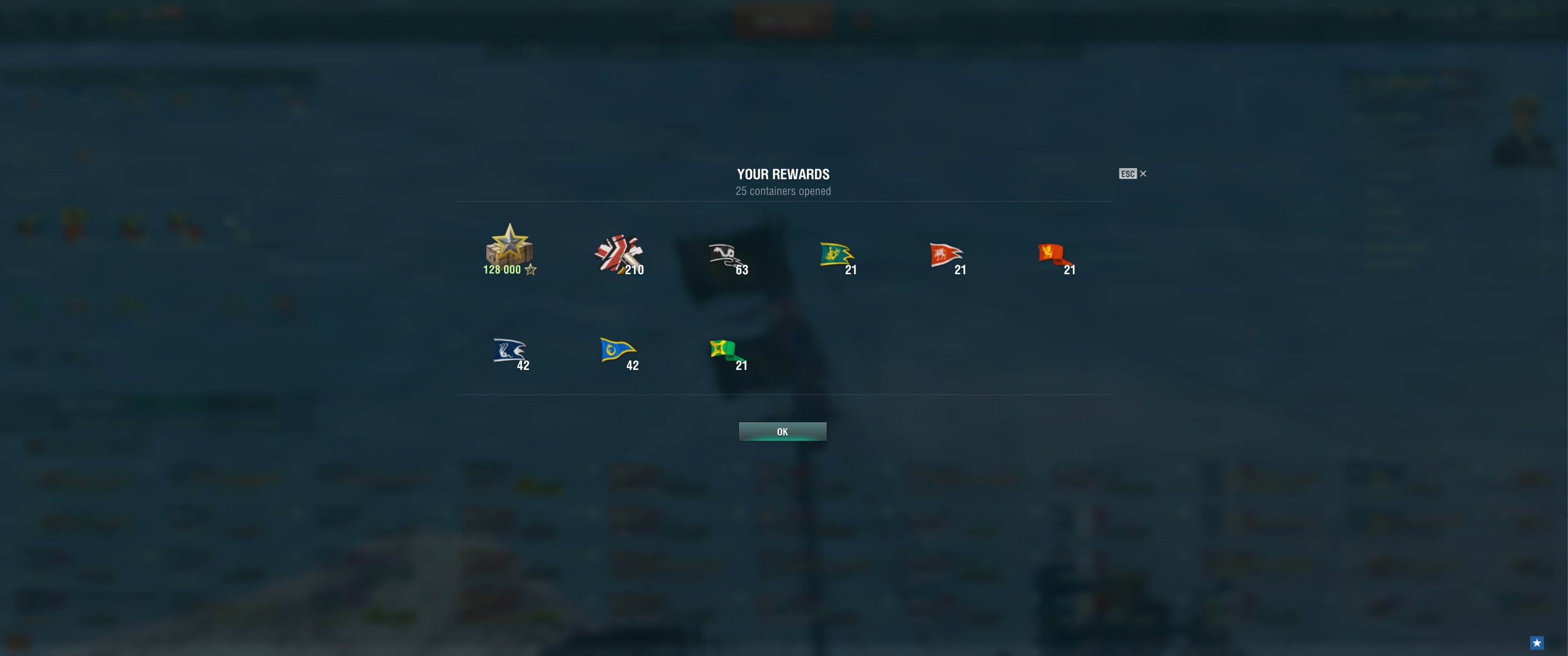
Task: Click the 25 containers opened subtitle
Action: point(783,191)
